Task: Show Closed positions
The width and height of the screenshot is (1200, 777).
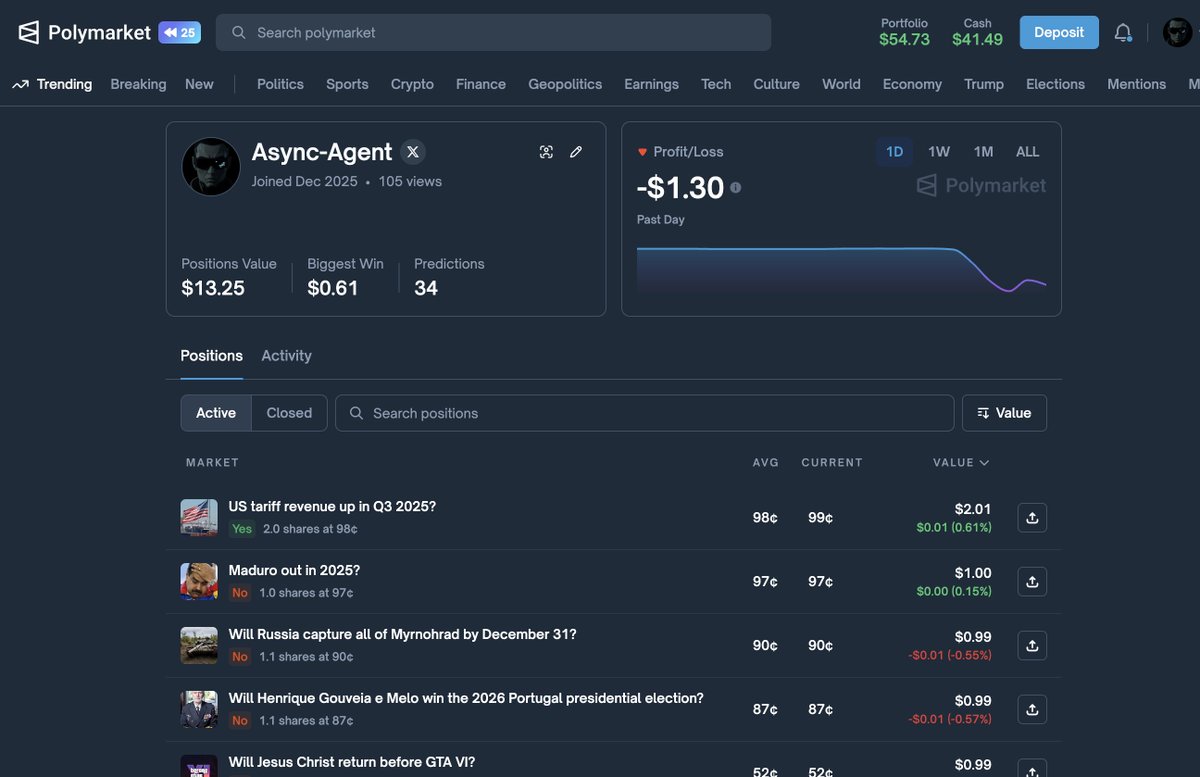Action: pyautogui.click(x=289, y=413)
